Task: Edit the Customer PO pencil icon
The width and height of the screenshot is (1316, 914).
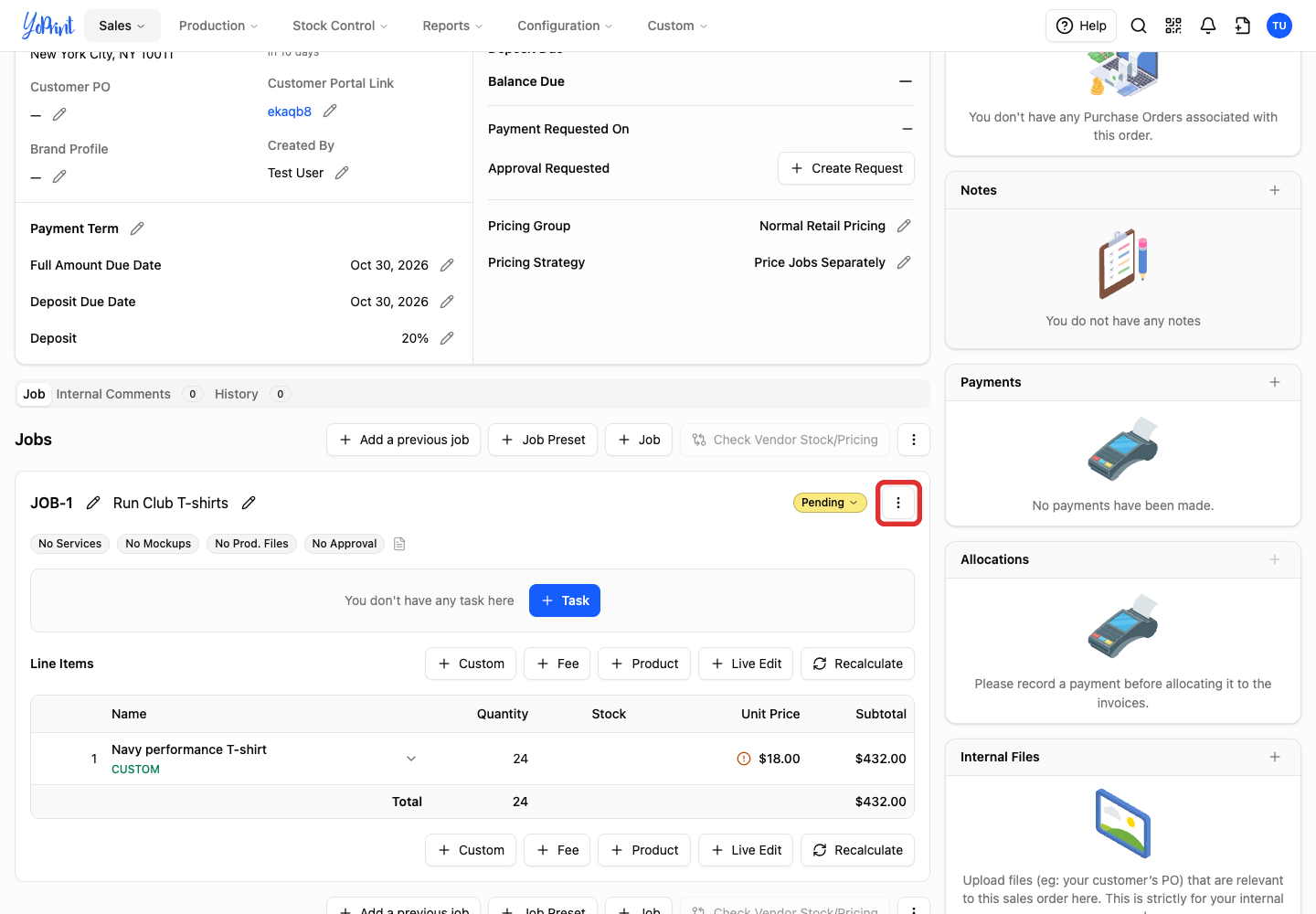Action: (59, 114)
